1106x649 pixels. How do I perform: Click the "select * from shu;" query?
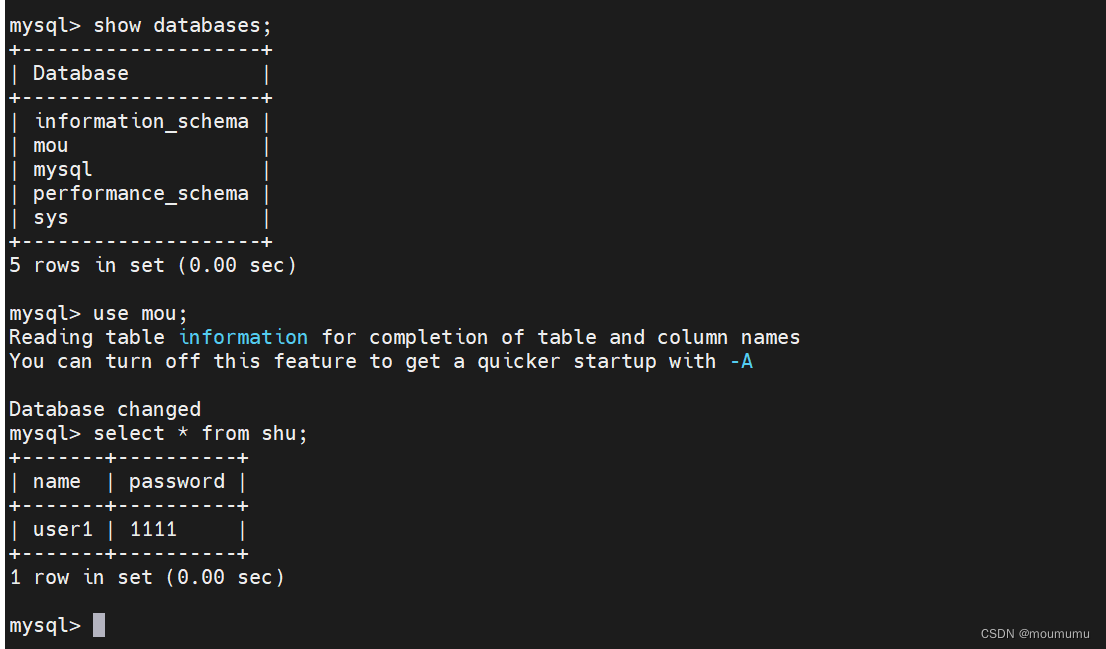[x=200, y=433]
